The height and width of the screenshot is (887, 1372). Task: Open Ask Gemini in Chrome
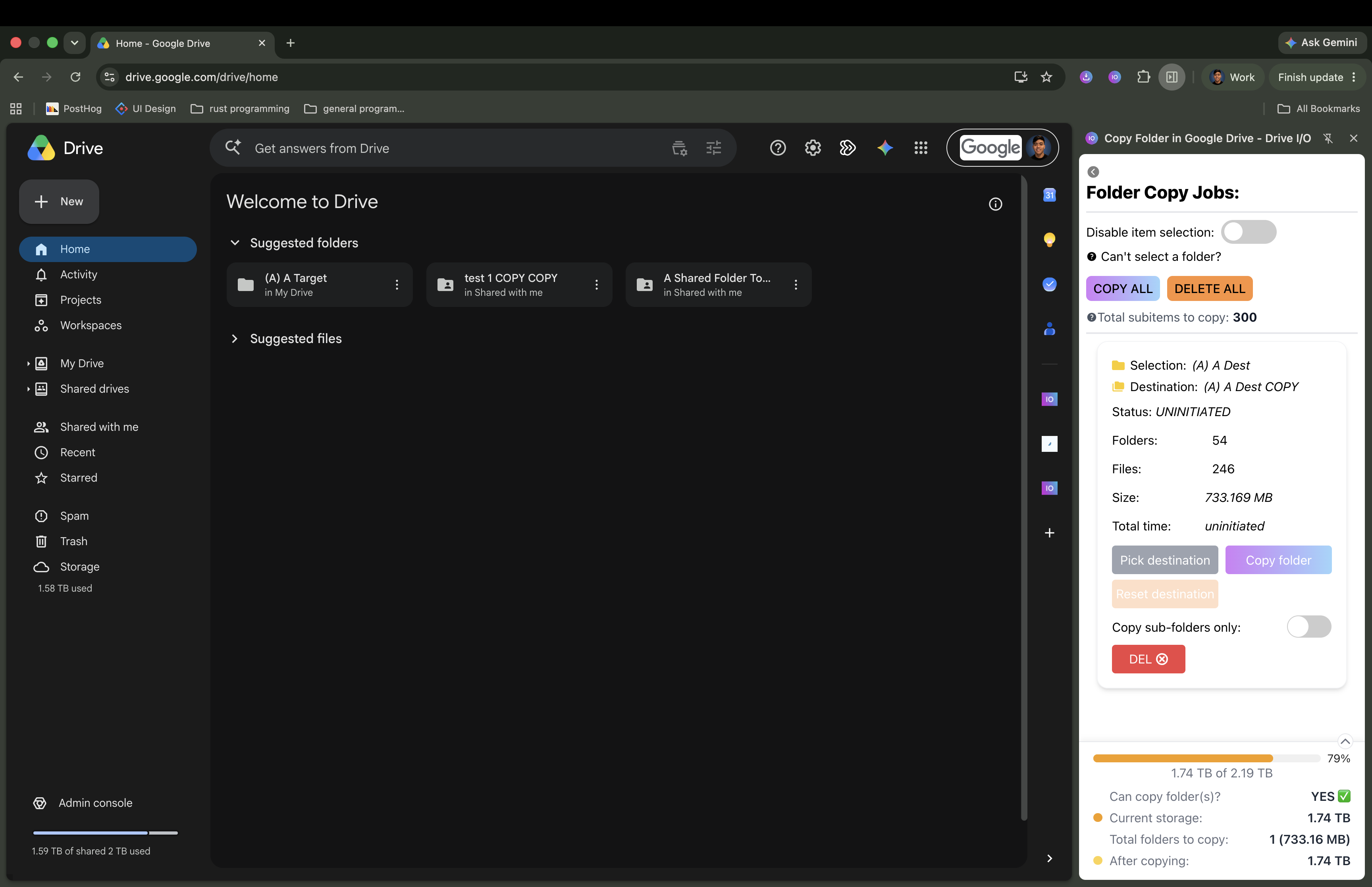coord(1321,42)
